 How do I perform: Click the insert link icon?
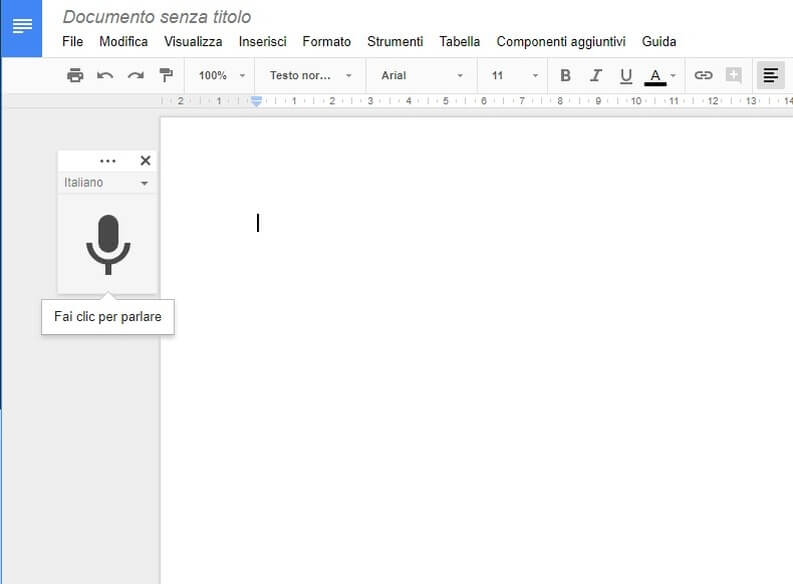click(703, 75)
